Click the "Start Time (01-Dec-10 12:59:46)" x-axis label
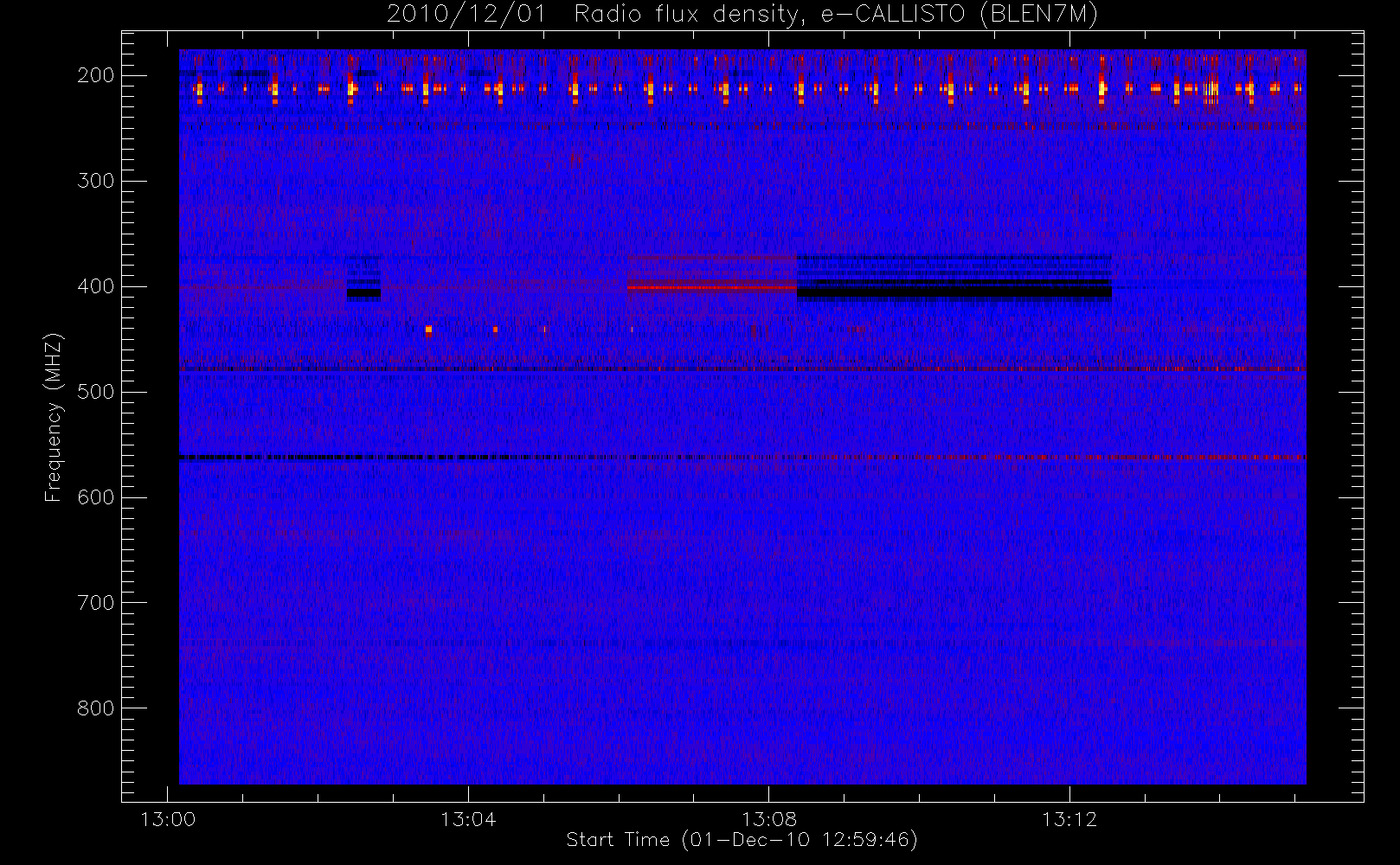Viewport: 1400px width, 865px height. click(742, 840)
